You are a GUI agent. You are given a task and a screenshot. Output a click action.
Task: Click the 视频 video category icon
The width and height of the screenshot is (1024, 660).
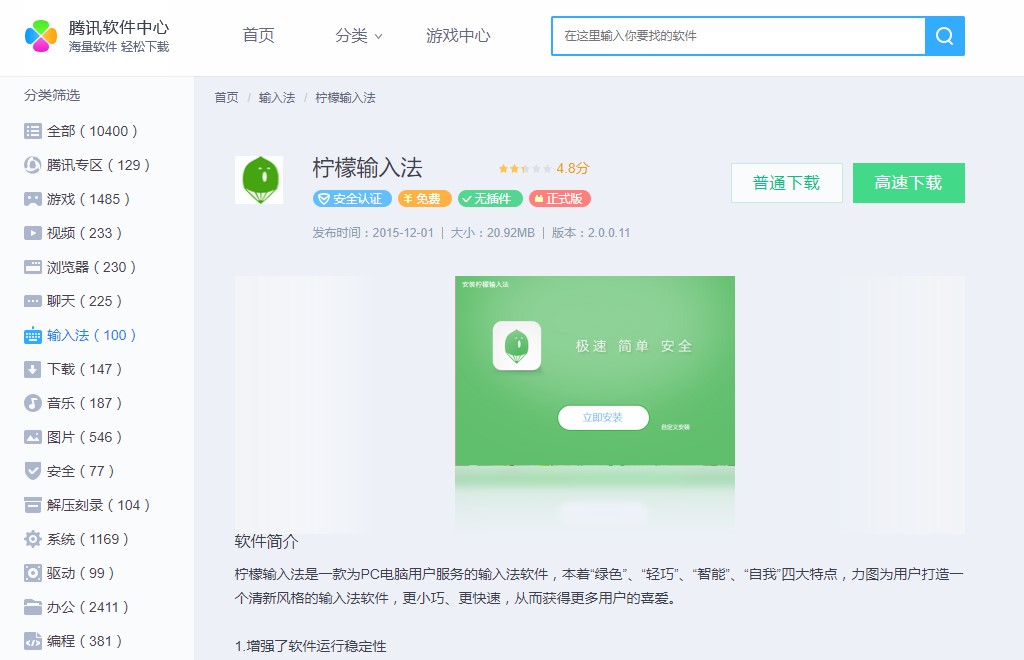click(32, 232)
